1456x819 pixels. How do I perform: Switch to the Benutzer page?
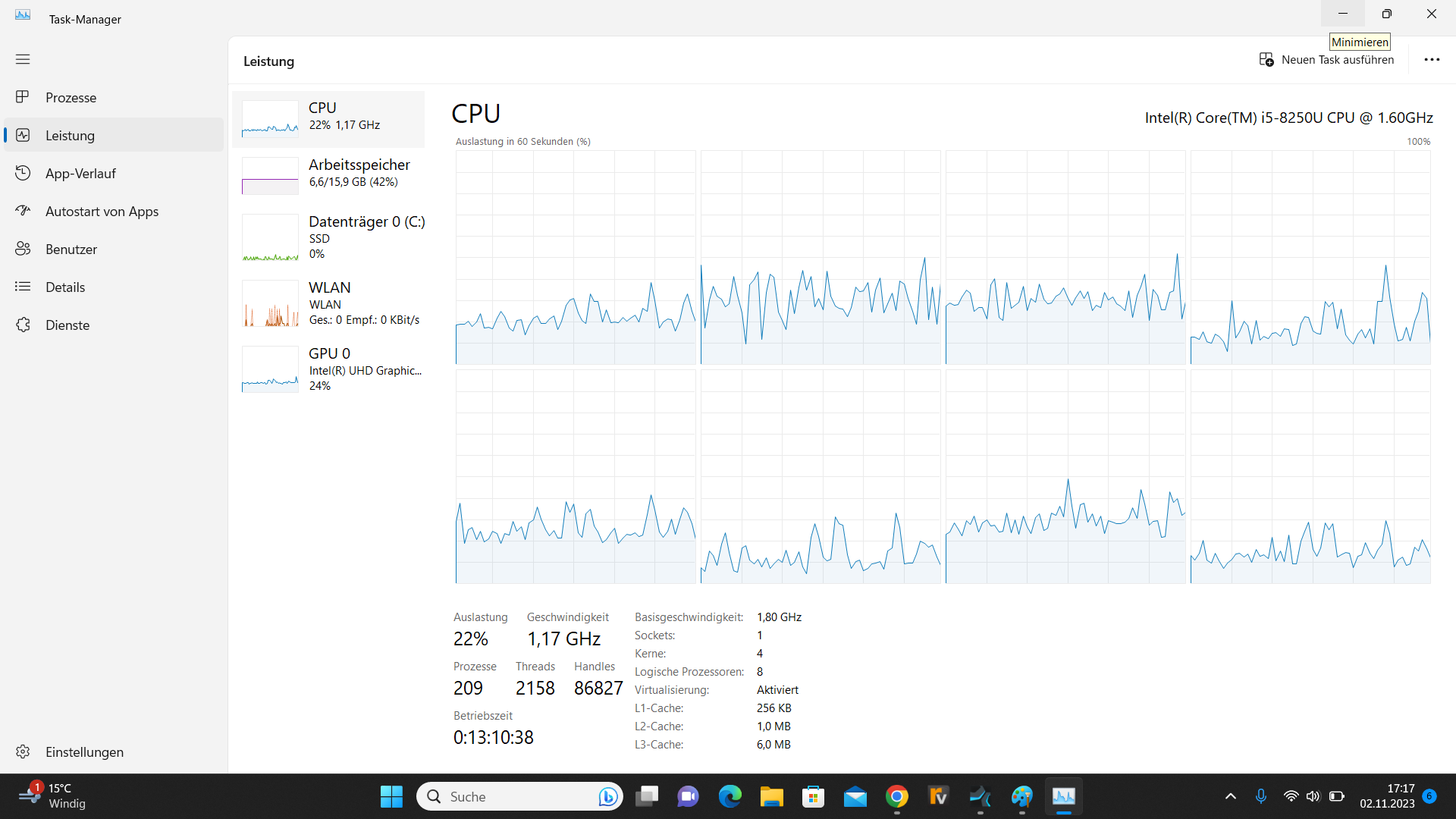(114, 249)
